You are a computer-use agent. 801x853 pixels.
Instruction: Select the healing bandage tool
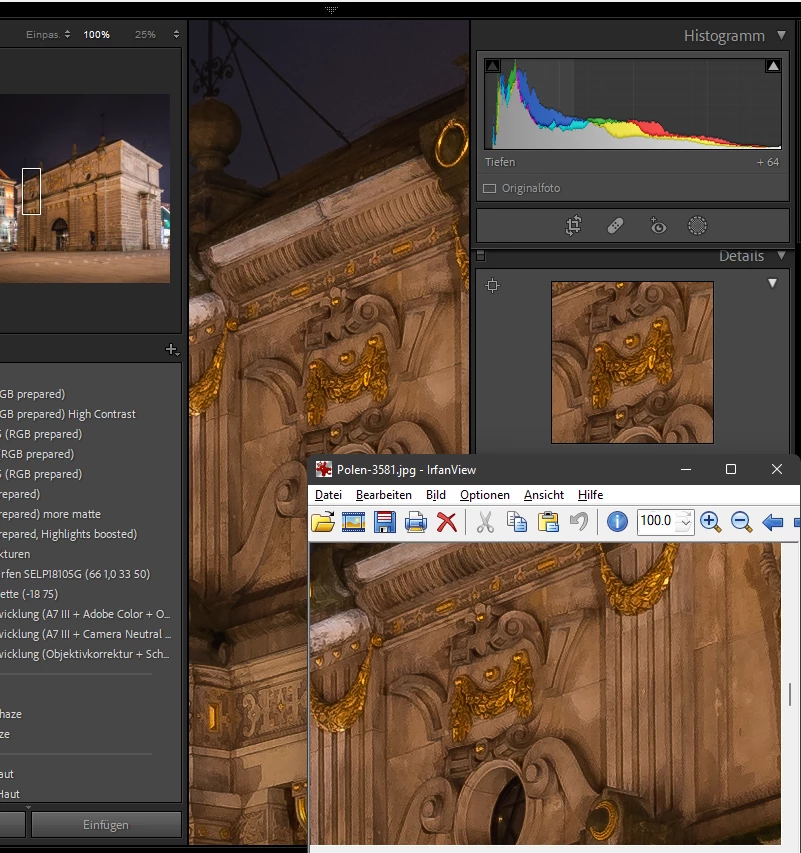[x=616, y=226]
